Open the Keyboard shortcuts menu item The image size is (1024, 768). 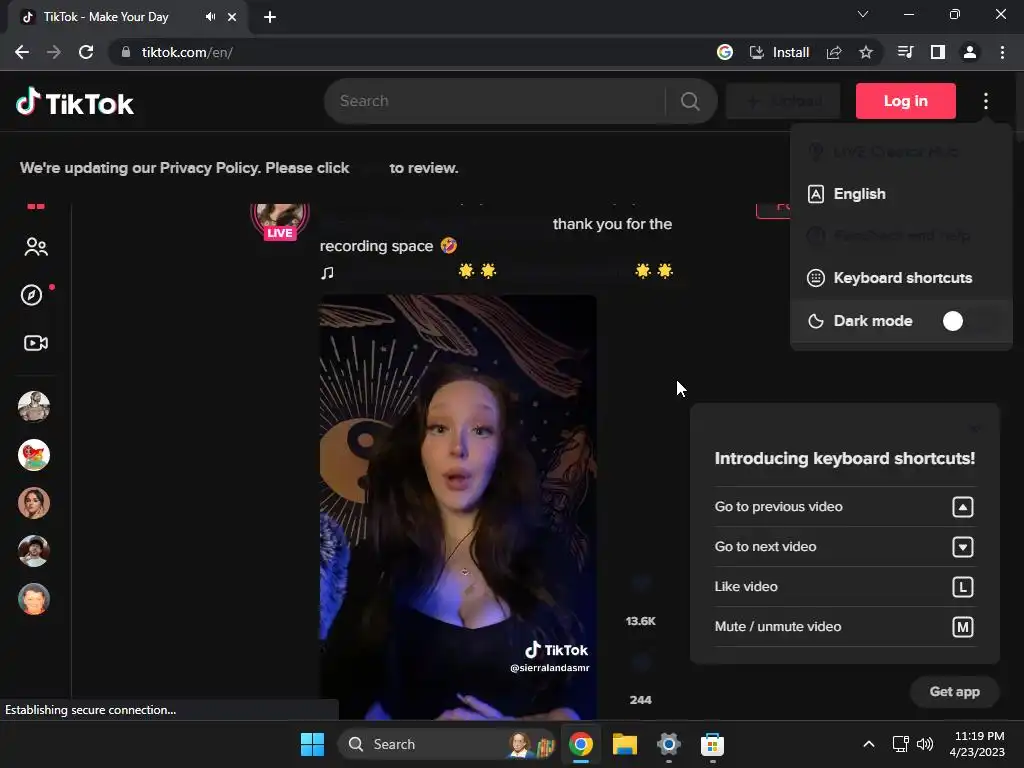[901, 278]
